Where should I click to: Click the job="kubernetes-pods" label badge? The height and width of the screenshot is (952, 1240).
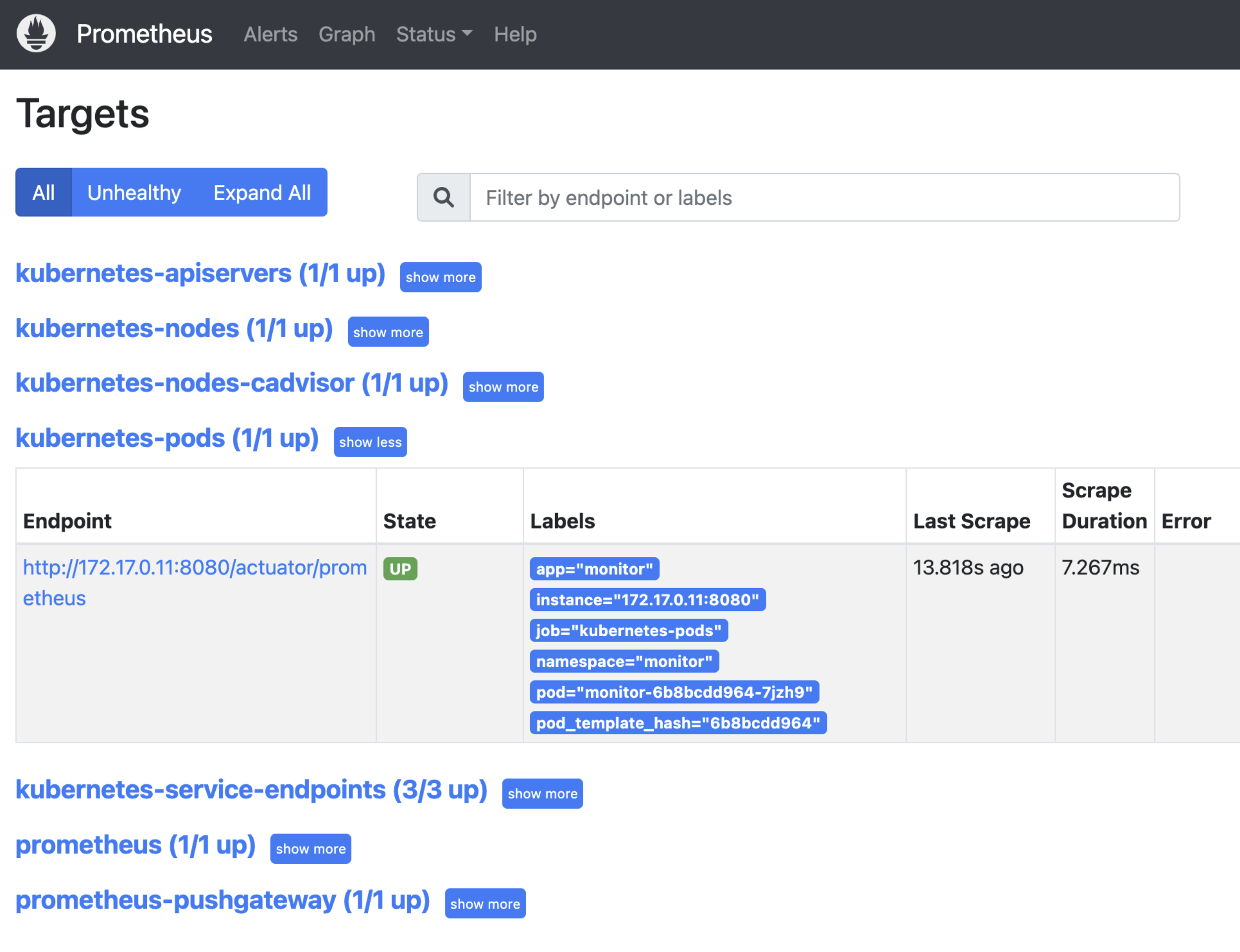coord(629,631)
